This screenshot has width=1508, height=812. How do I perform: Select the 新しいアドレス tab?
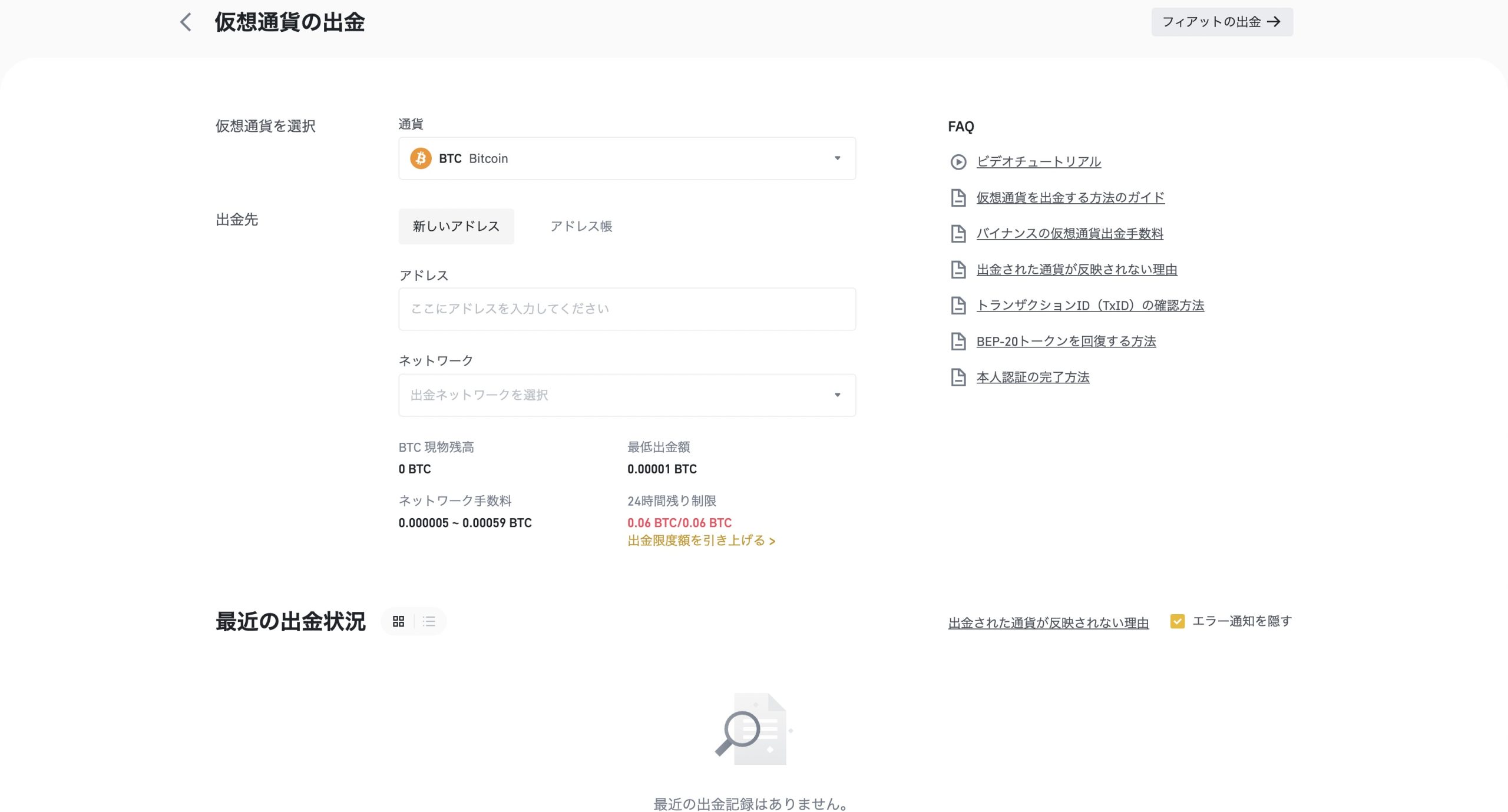coord(456,226)
